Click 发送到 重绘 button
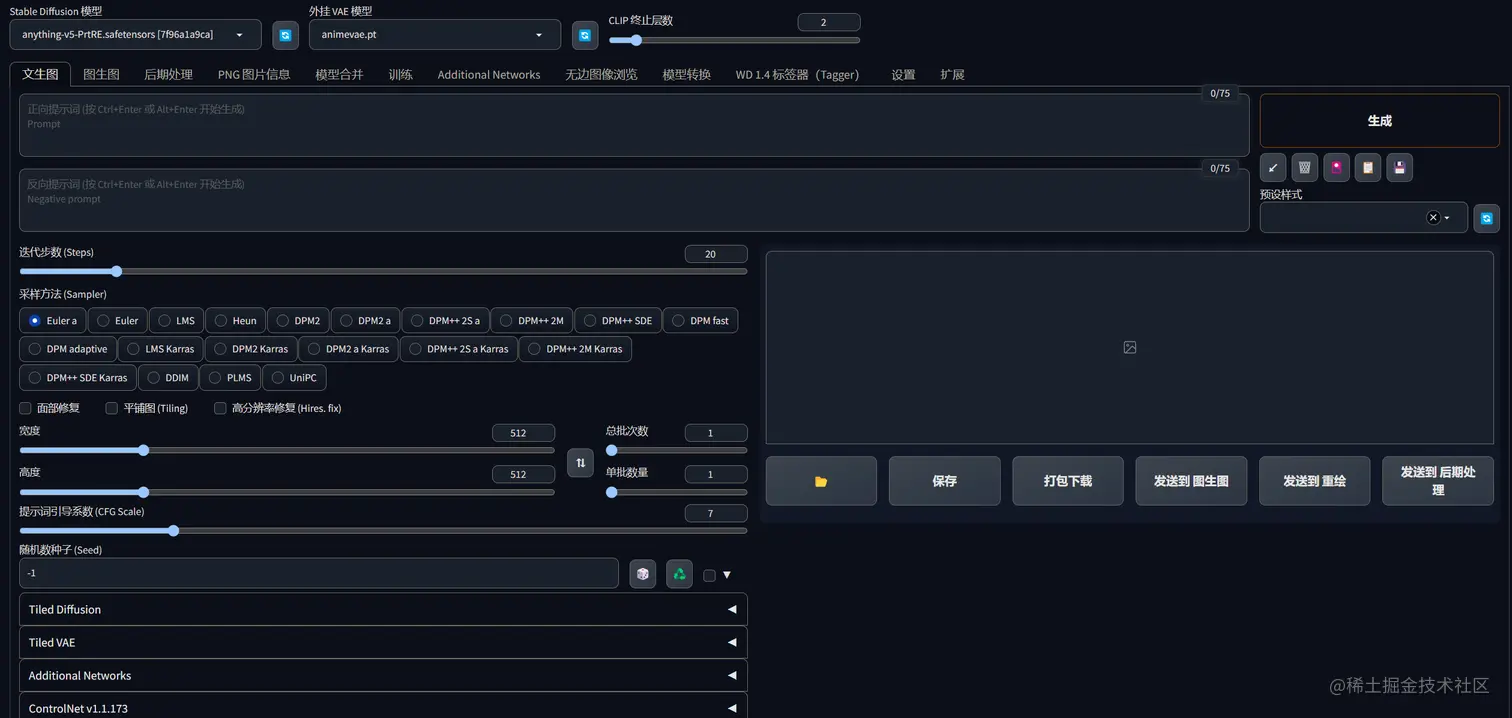 [1315, 481]
